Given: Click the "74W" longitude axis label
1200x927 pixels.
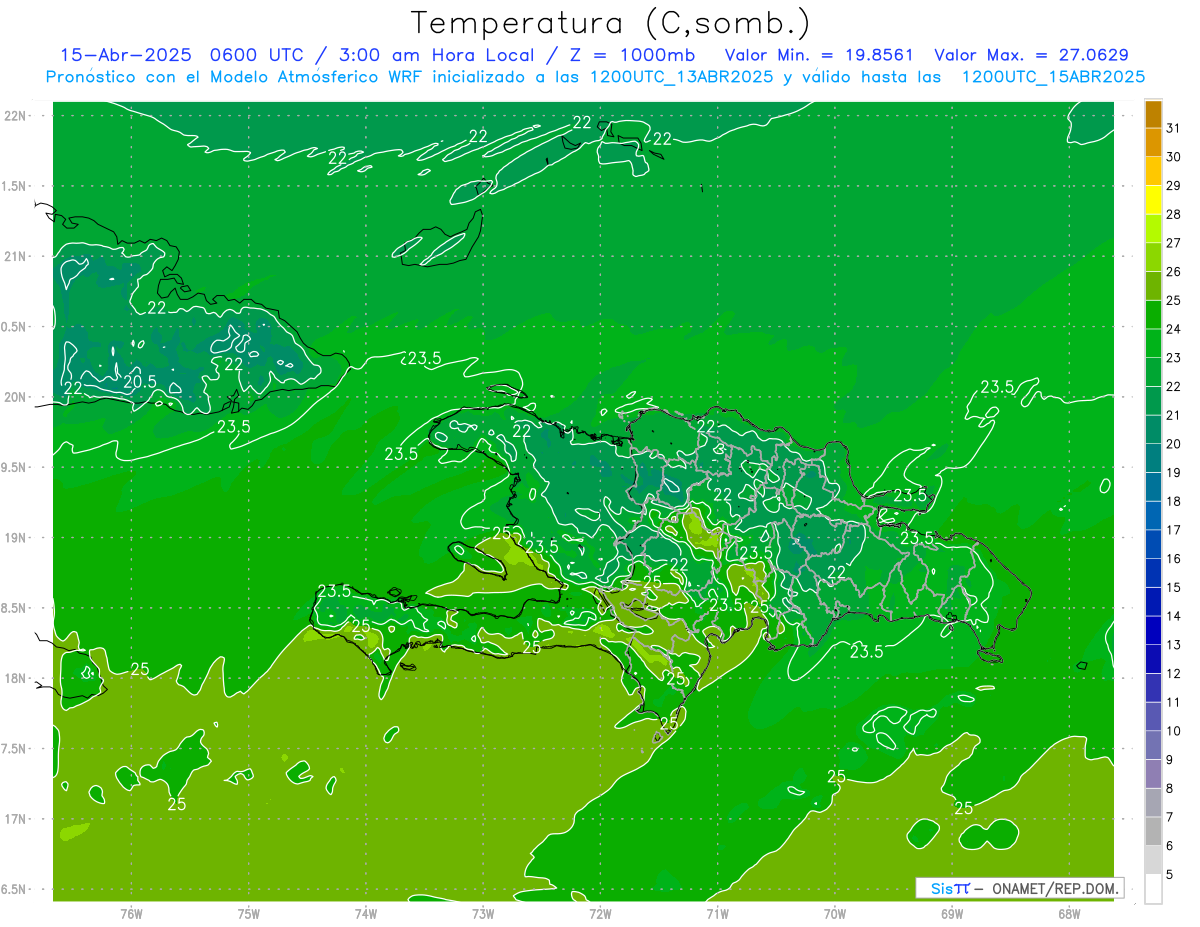Looking at the screenshot, I should coord(366,914).
